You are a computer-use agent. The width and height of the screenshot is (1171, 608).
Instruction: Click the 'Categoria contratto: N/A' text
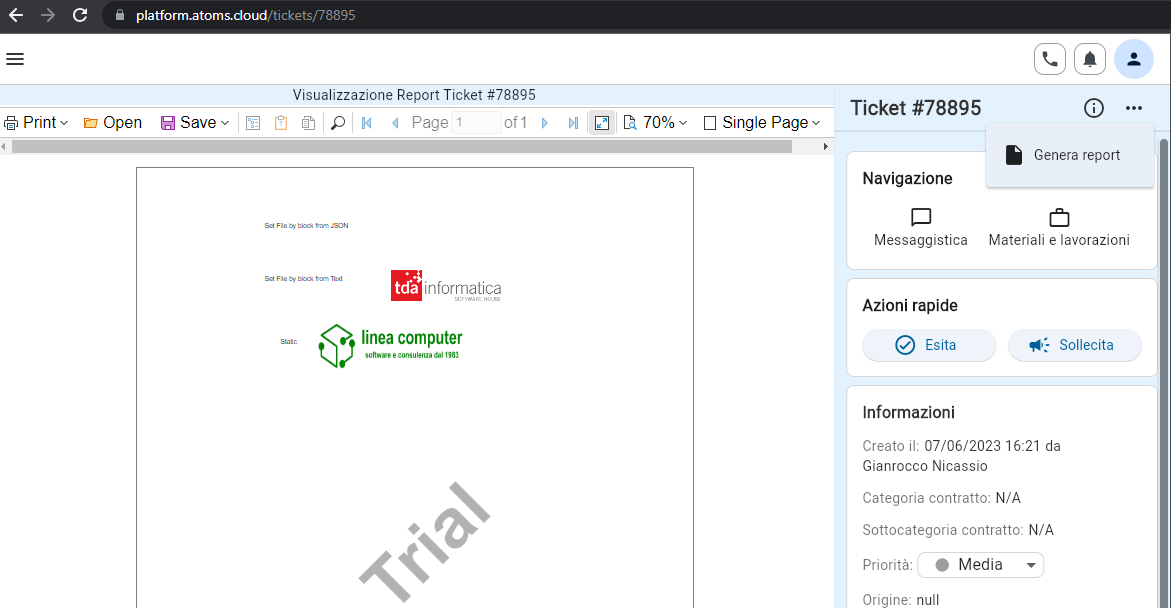coord(941,498)
